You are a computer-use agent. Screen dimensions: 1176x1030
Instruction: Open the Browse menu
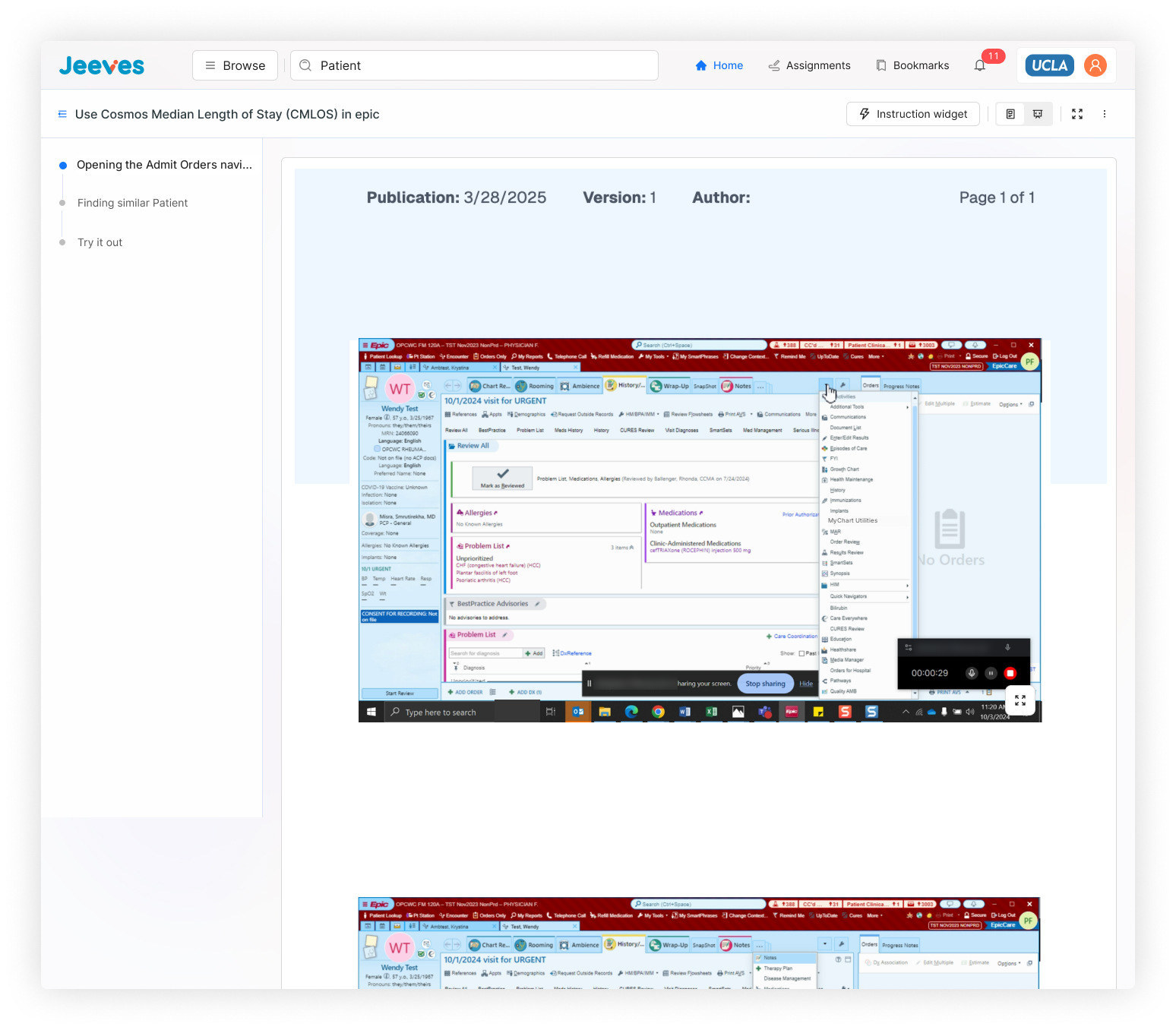[x=235, y=65]
